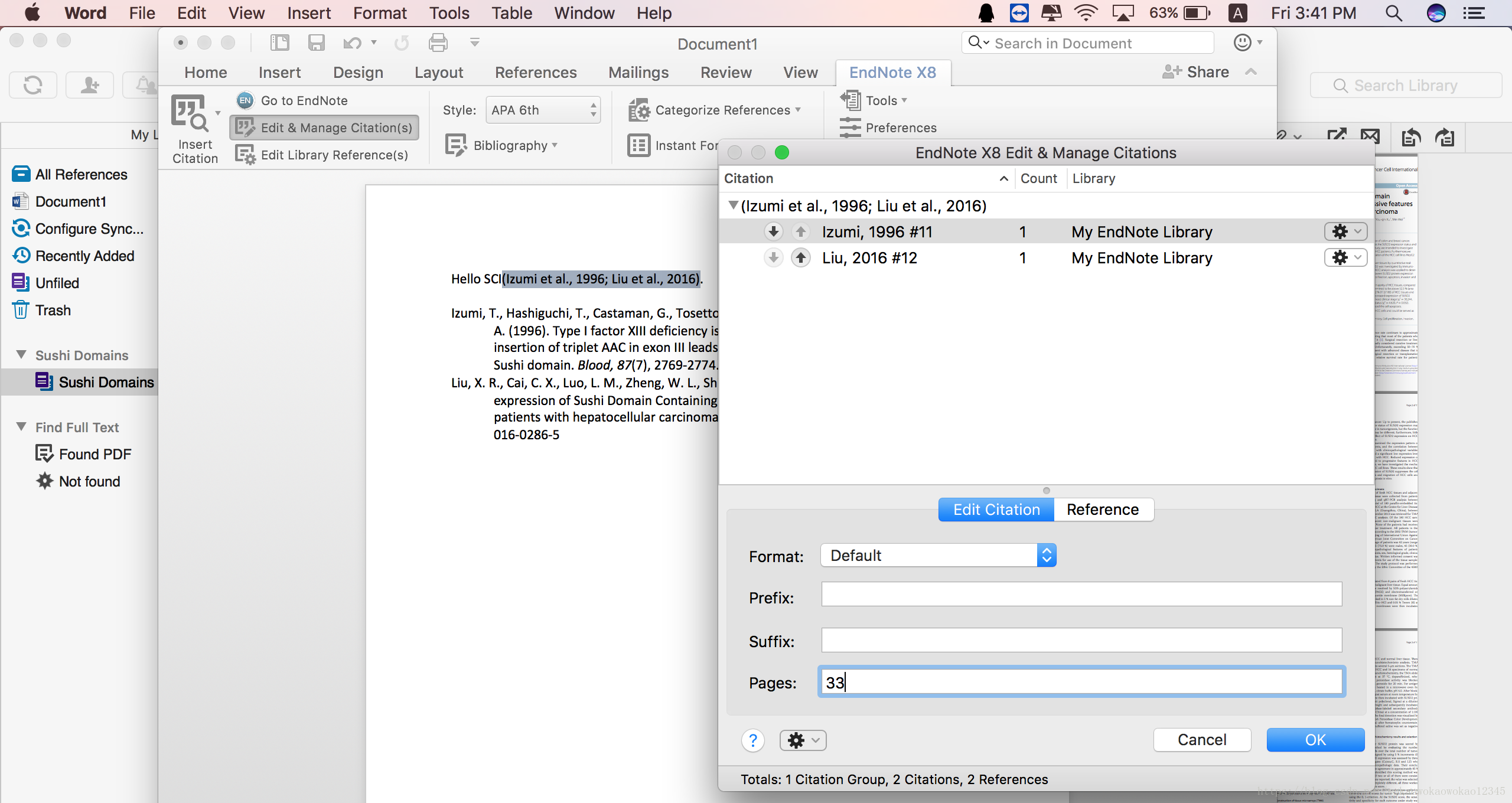Select the Not found group
1512x803 pixels.
[78, 481]
